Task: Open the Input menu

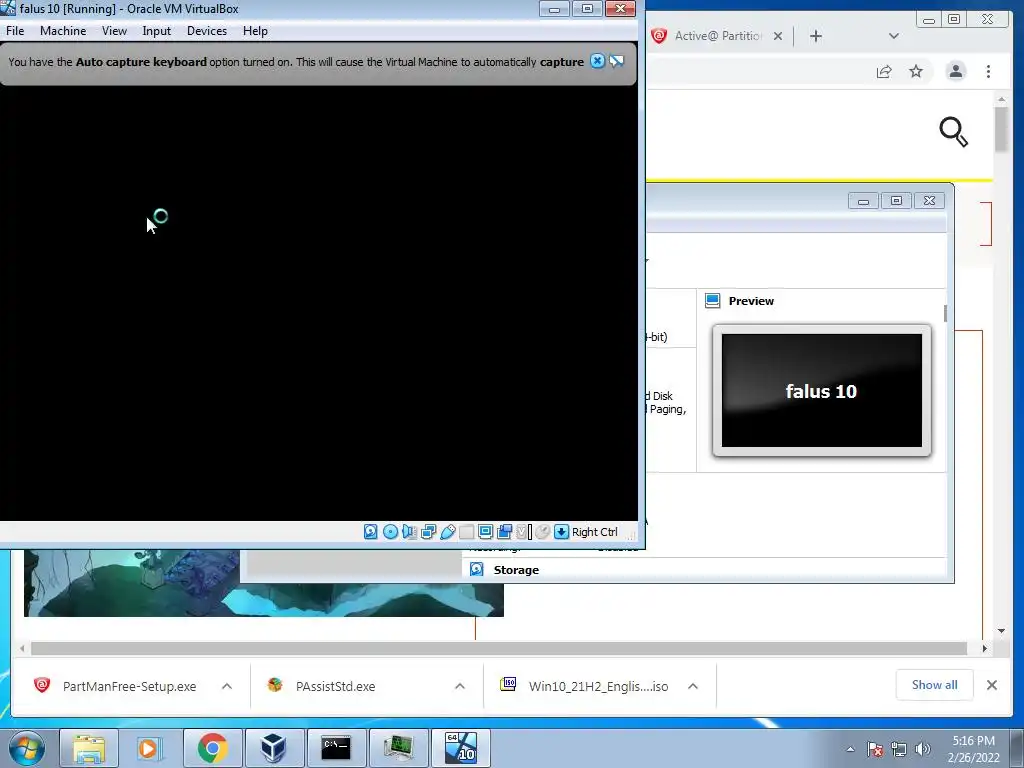Action: [x=157, y=31]
